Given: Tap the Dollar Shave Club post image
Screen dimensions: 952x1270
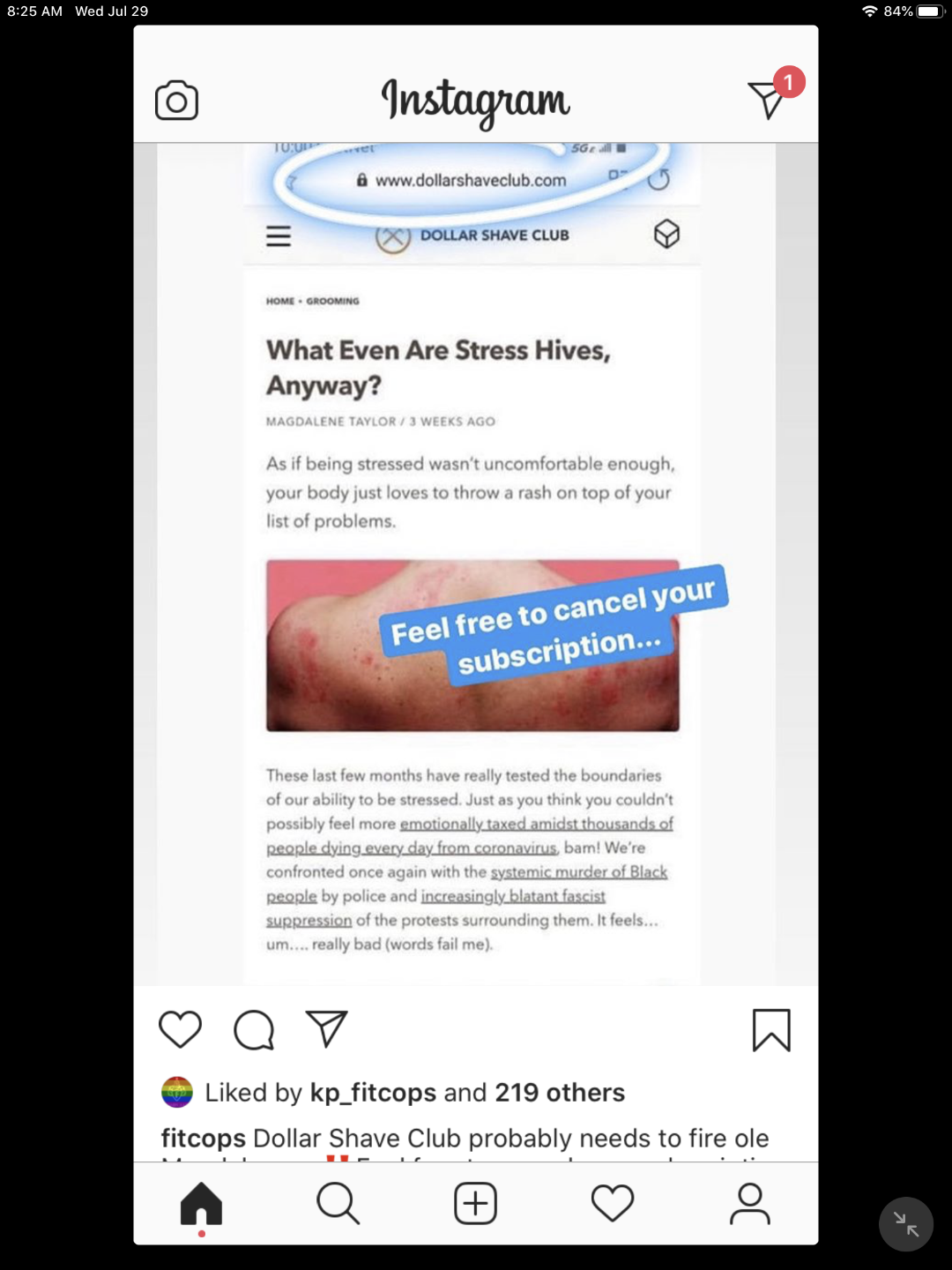Looking at the screenshot, I should (476, 564).
